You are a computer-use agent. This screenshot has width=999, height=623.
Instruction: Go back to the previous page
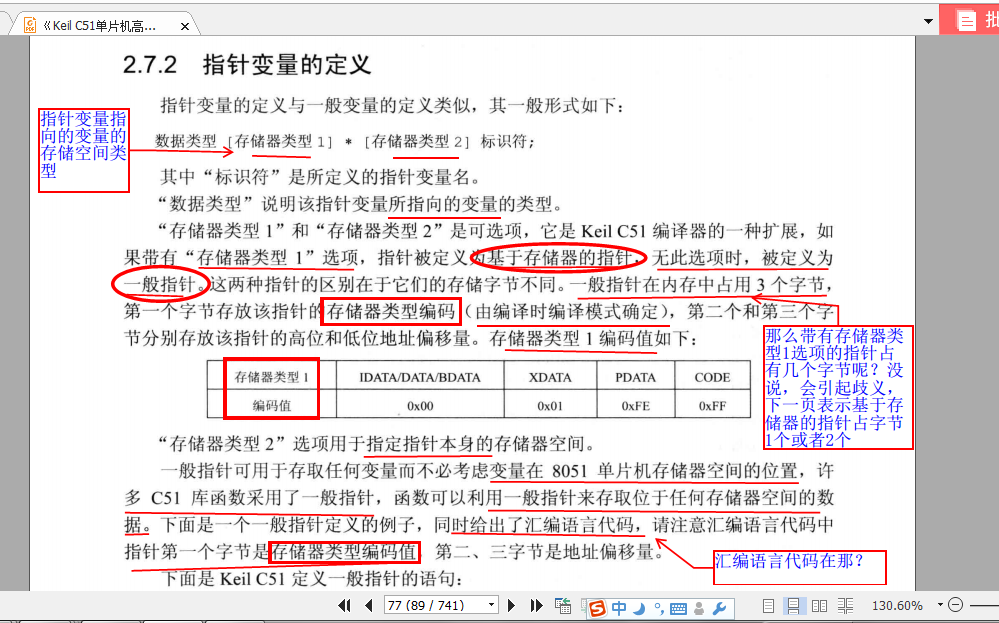[367, 604]
